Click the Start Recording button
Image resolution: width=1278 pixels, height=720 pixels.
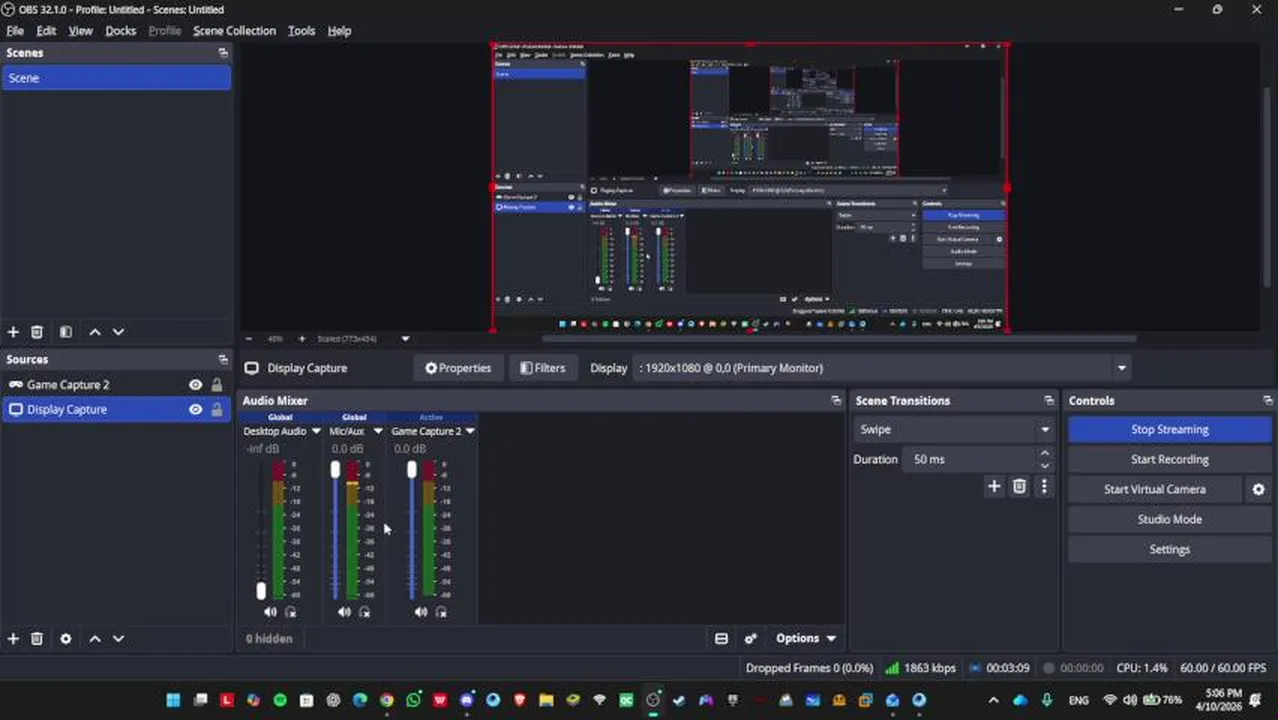(1170, 459)
